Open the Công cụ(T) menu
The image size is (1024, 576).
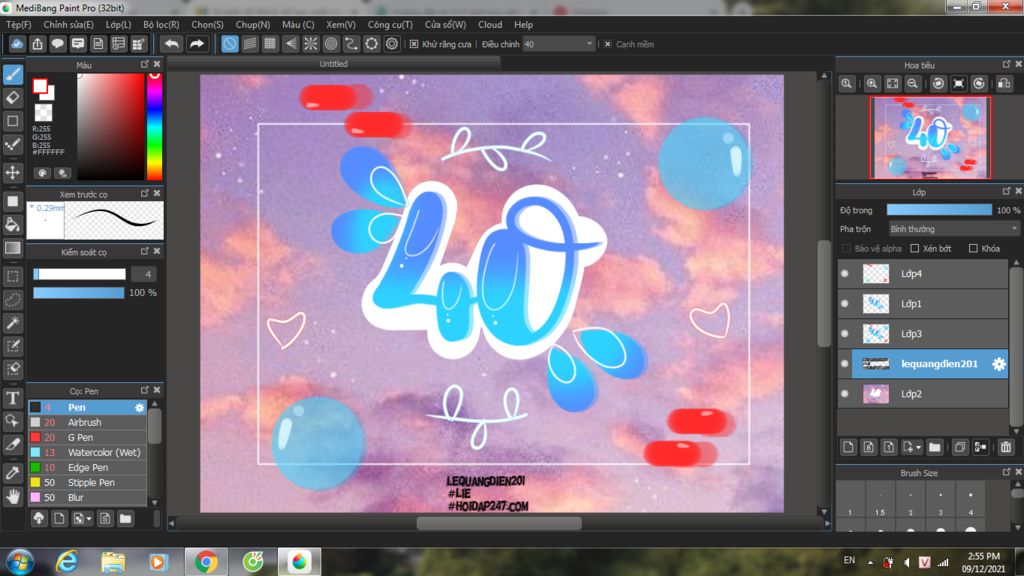click(390, 24)
